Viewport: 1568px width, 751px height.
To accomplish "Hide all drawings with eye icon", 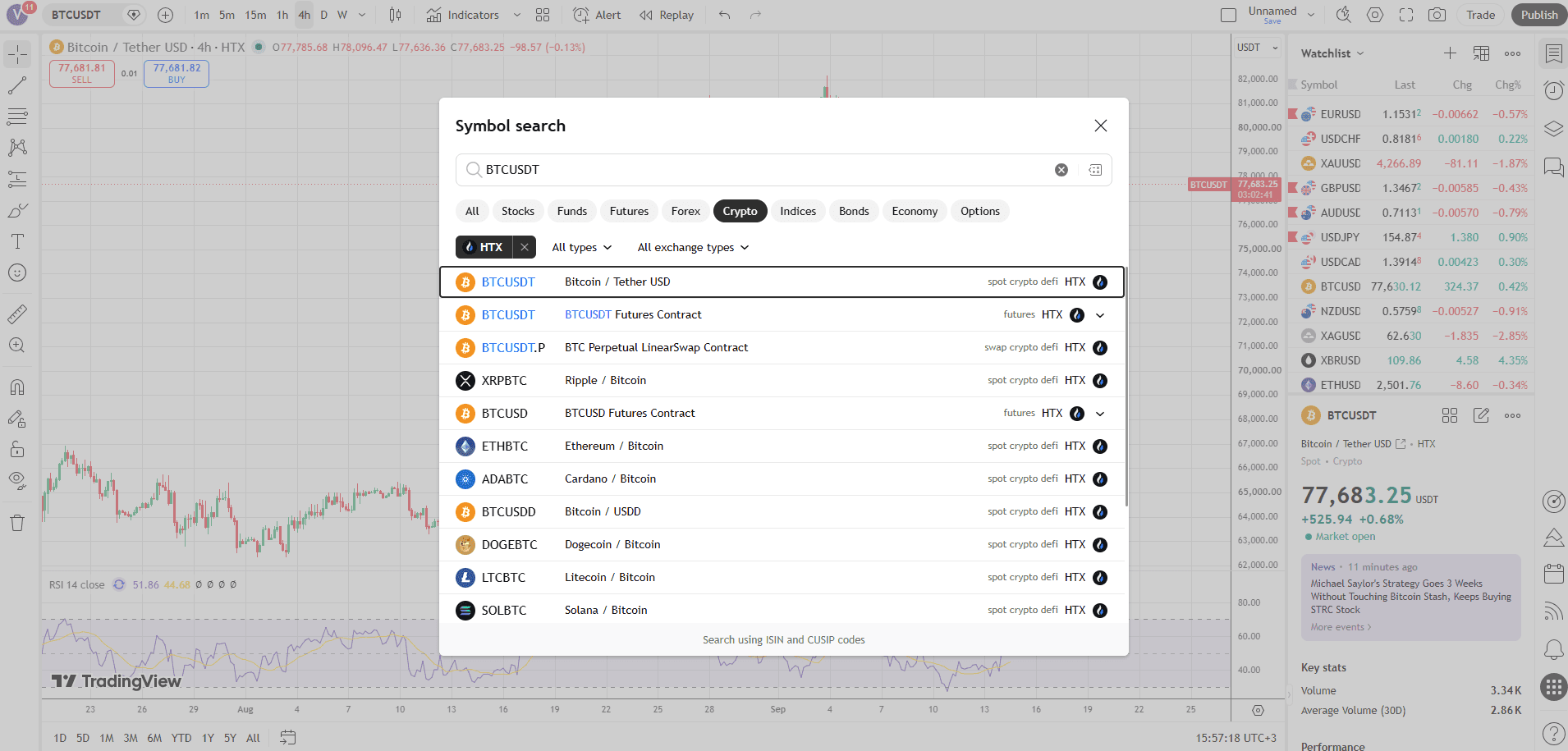I will pyautogui.click(x=17, y=480).
